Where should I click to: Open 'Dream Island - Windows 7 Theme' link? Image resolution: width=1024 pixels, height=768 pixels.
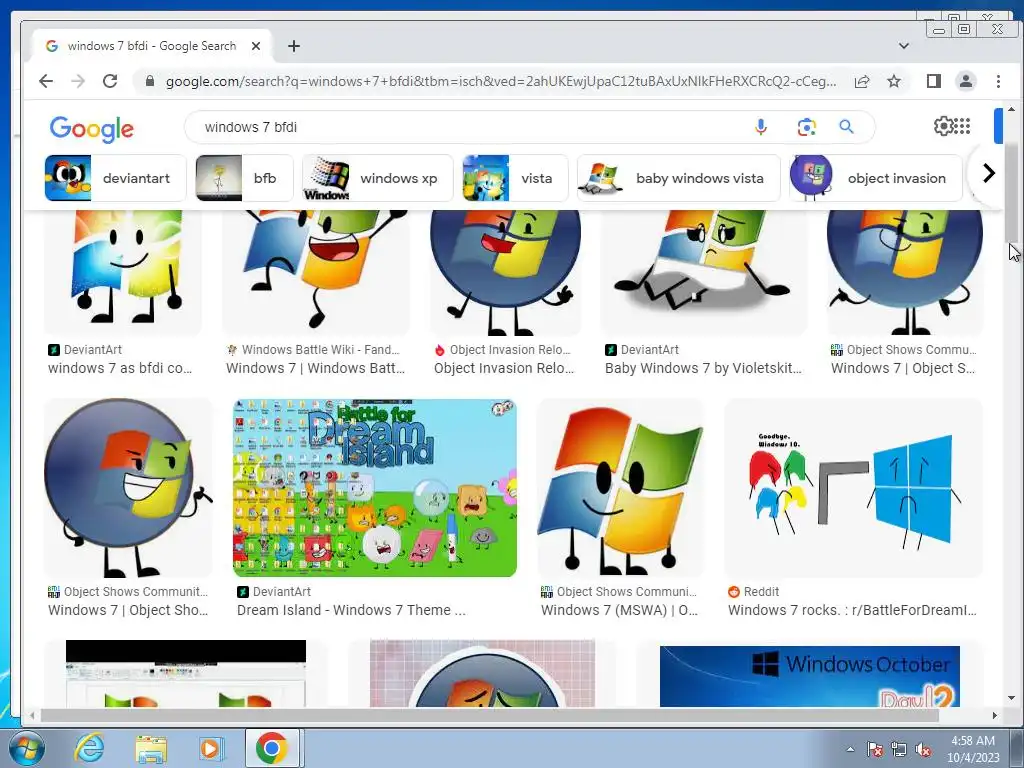[x=351, y=610]
